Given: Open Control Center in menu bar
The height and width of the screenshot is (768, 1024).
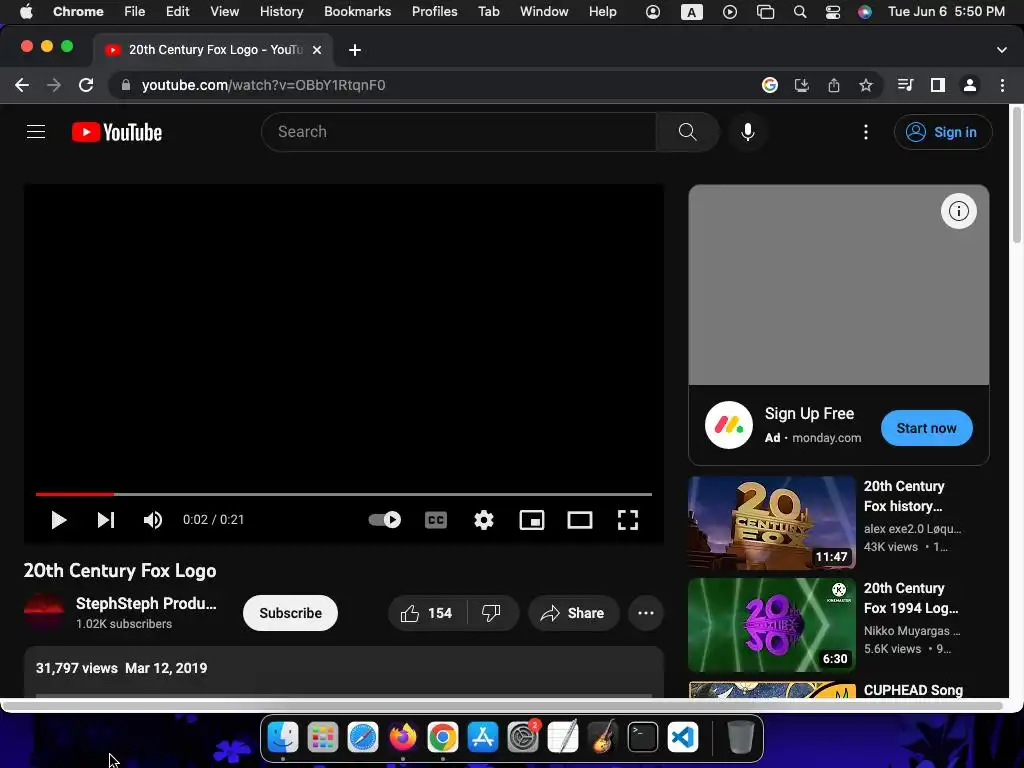Looking at the screenshot, I should coord(833,12).
